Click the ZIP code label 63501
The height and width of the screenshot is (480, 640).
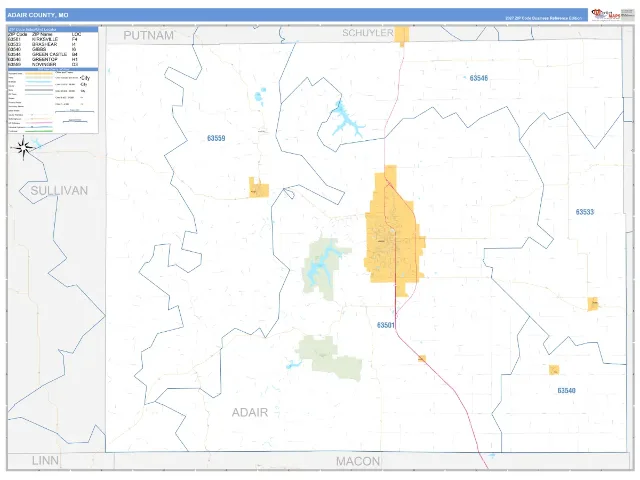(x=385, y=325)
